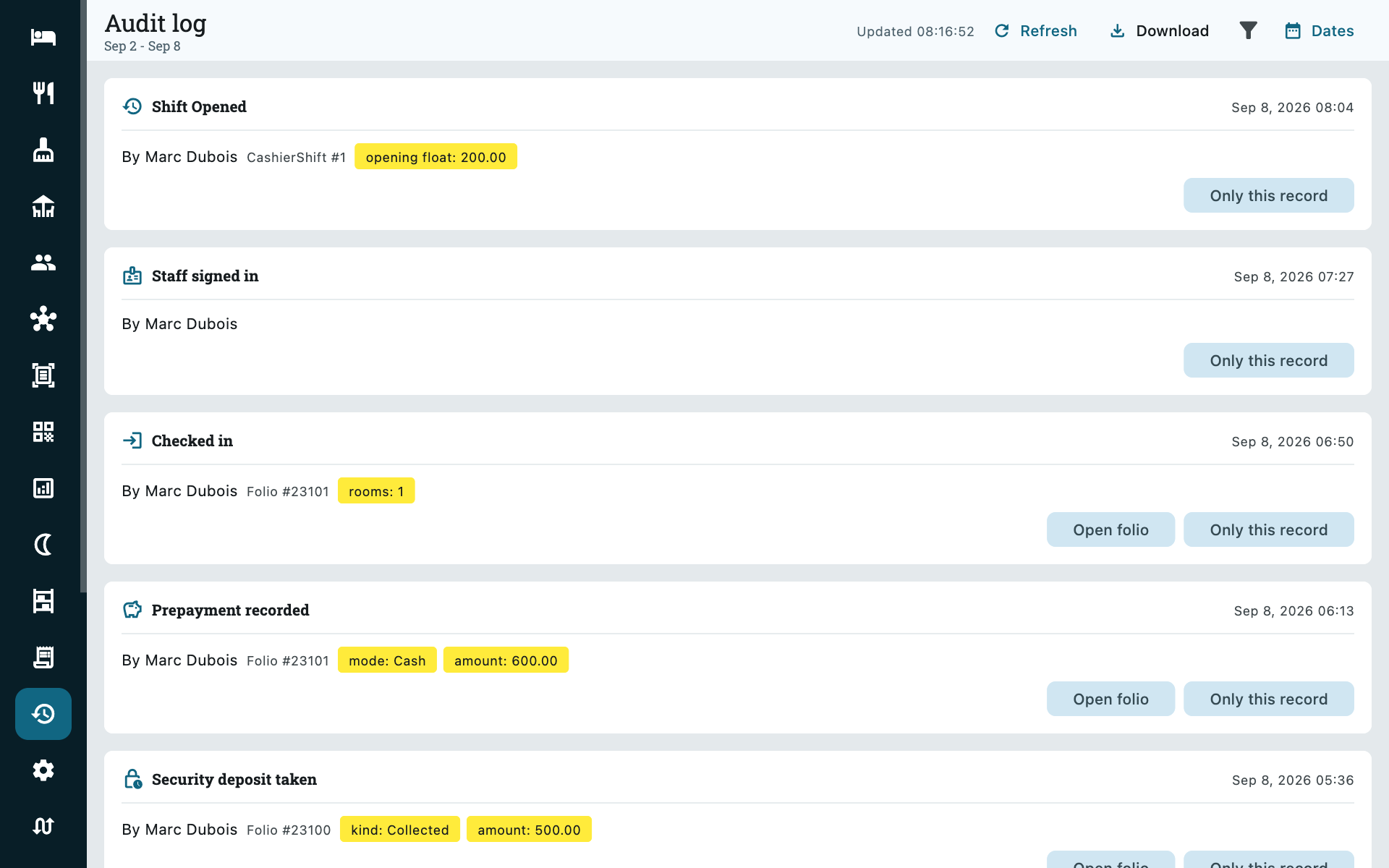Click the Updated 08:16:52 status text
This screenshot has width=1389, height=868.
point(915,31)
